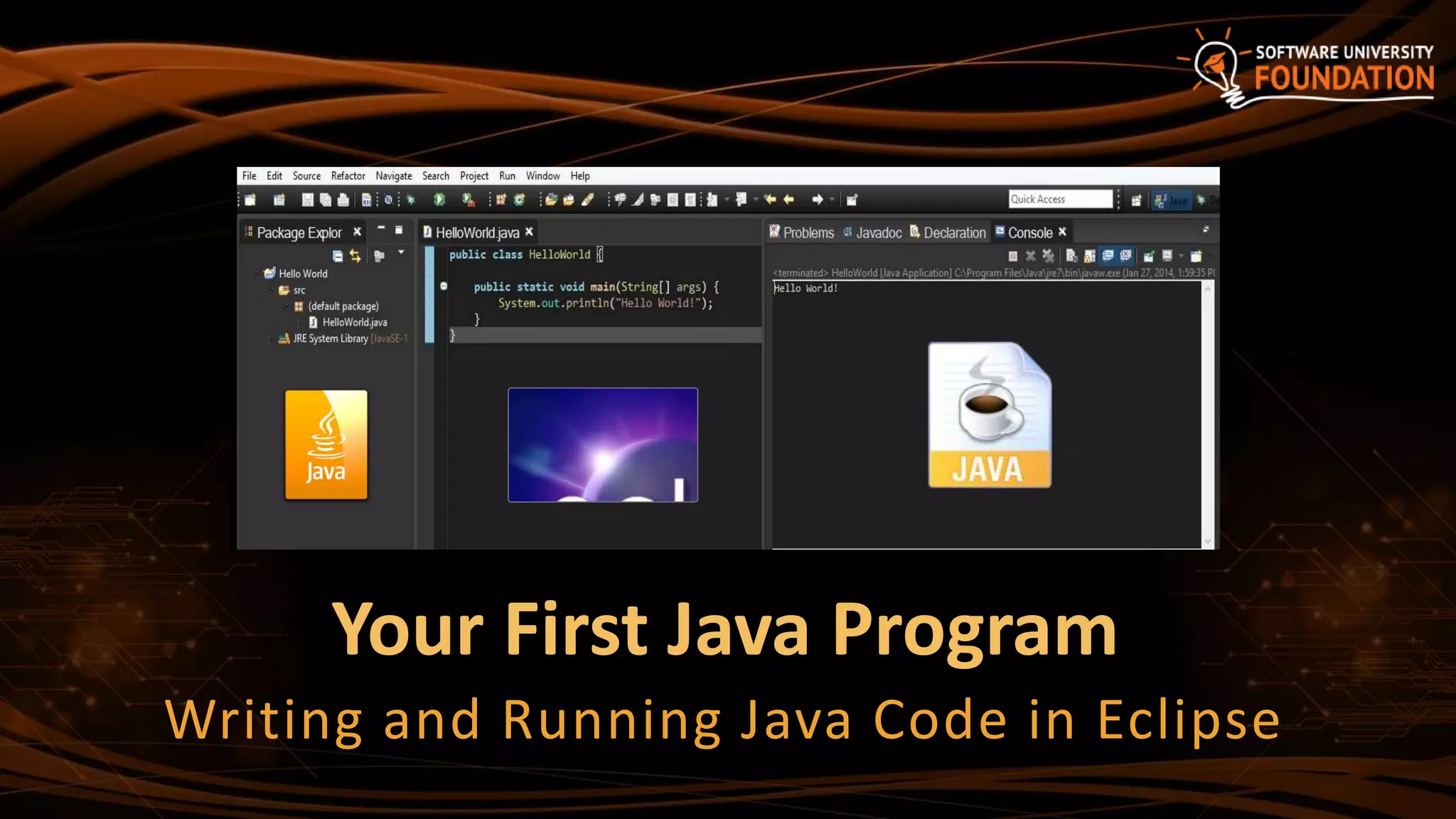This screenshot has height=819, width=1456.
Task: Minimize the Package Explorer view
Action: click(381, 229)
